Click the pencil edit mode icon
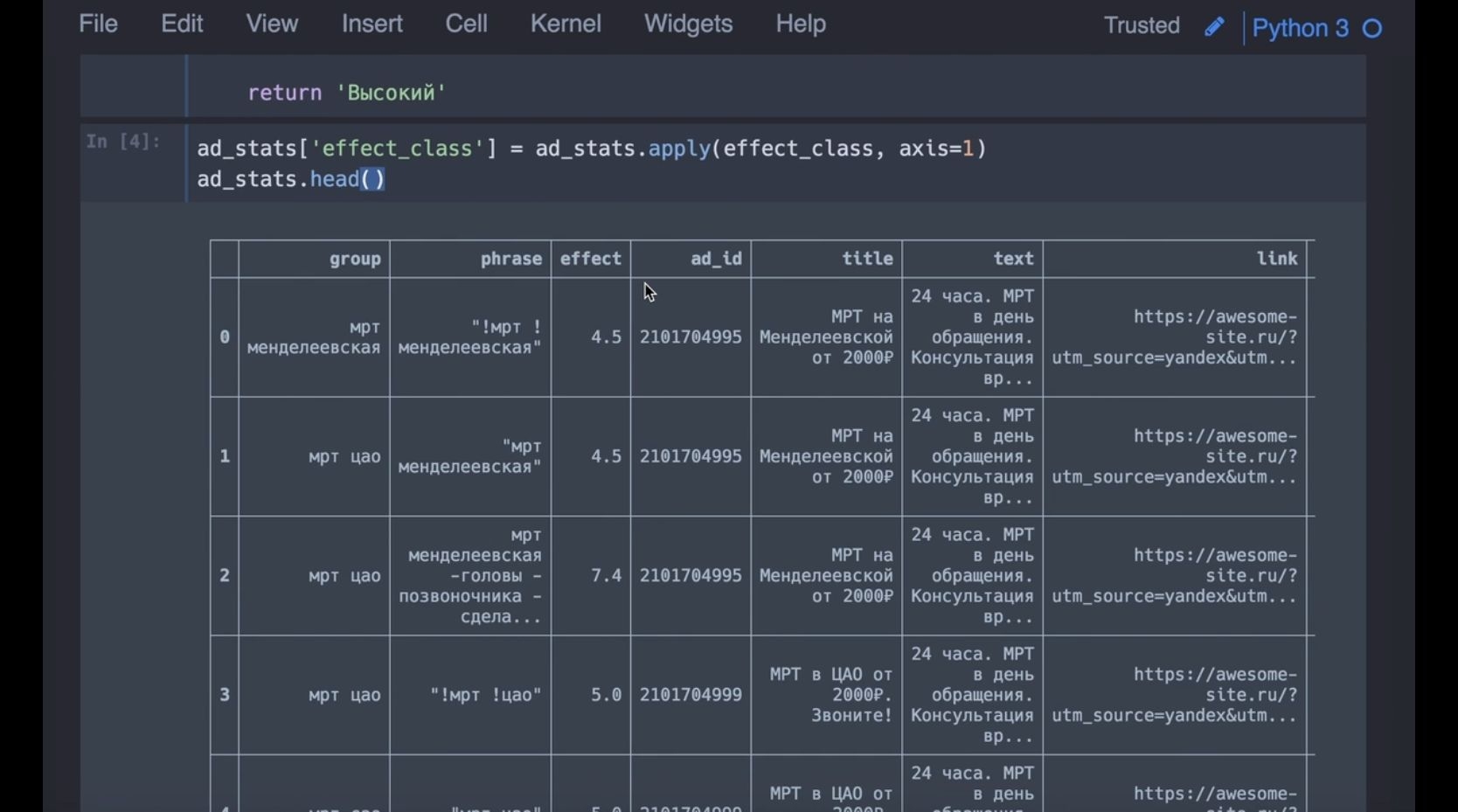1458x812 pixels. click(1214, 27)
